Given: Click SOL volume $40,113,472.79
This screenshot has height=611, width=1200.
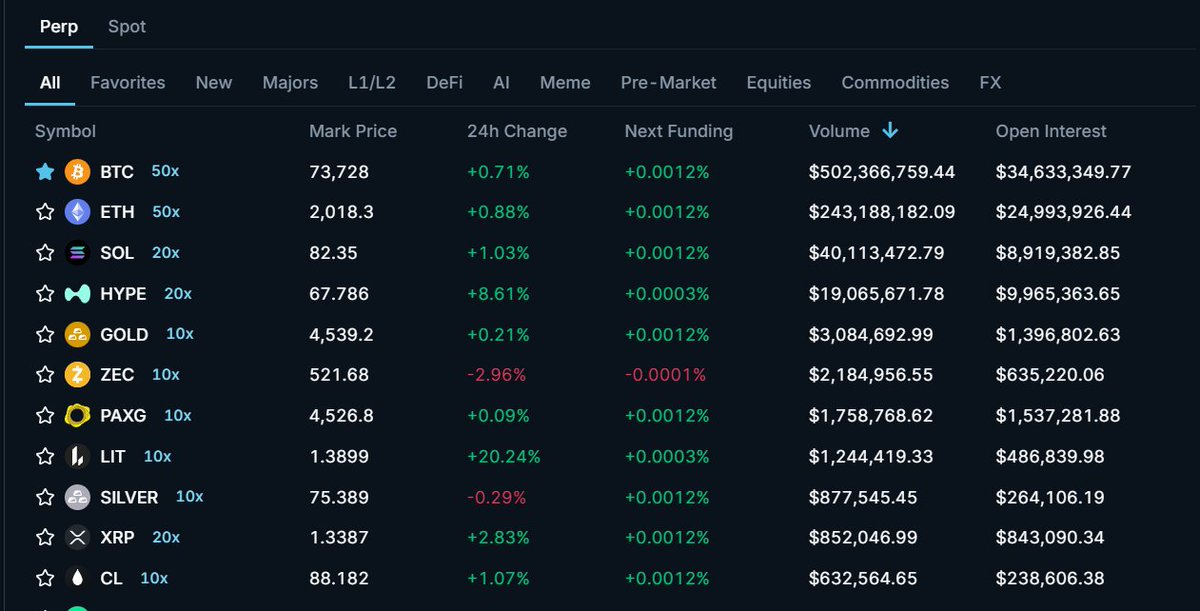Looking at the screenshot, I should (877, 253).
